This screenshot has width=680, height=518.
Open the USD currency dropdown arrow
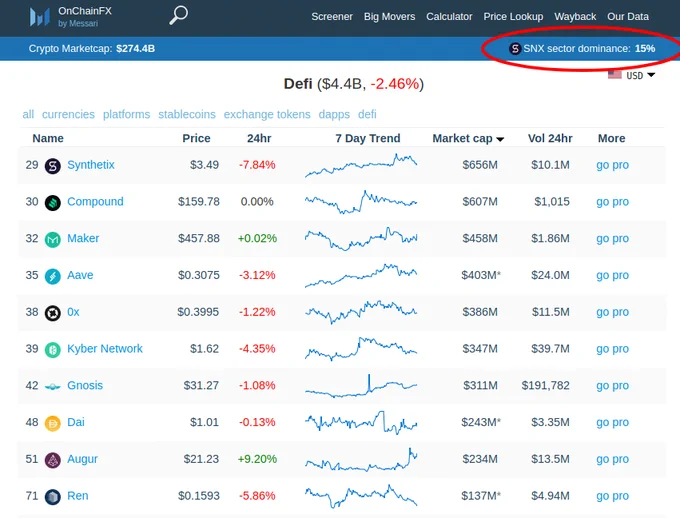coord(651,75)
